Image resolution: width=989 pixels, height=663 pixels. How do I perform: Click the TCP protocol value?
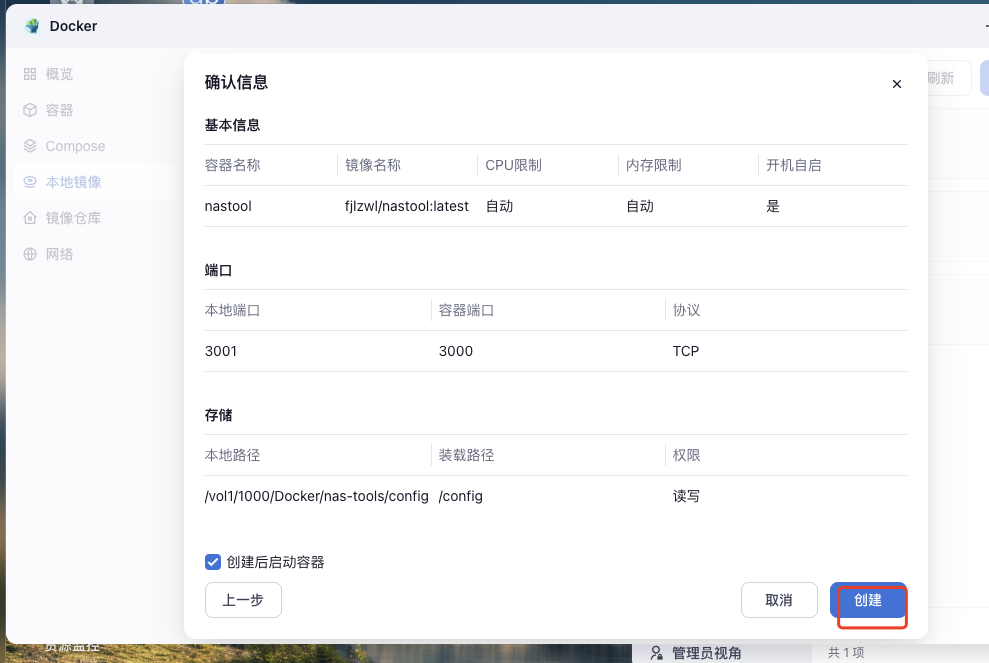pos(686,351)
